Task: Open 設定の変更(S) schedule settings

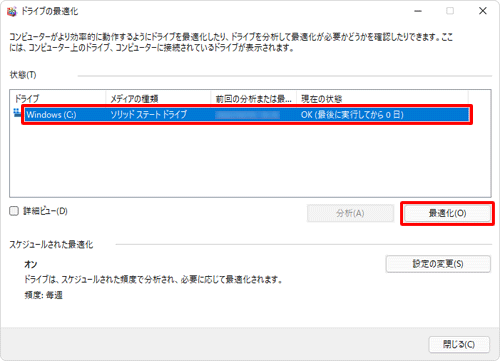Action: point(438,264)
